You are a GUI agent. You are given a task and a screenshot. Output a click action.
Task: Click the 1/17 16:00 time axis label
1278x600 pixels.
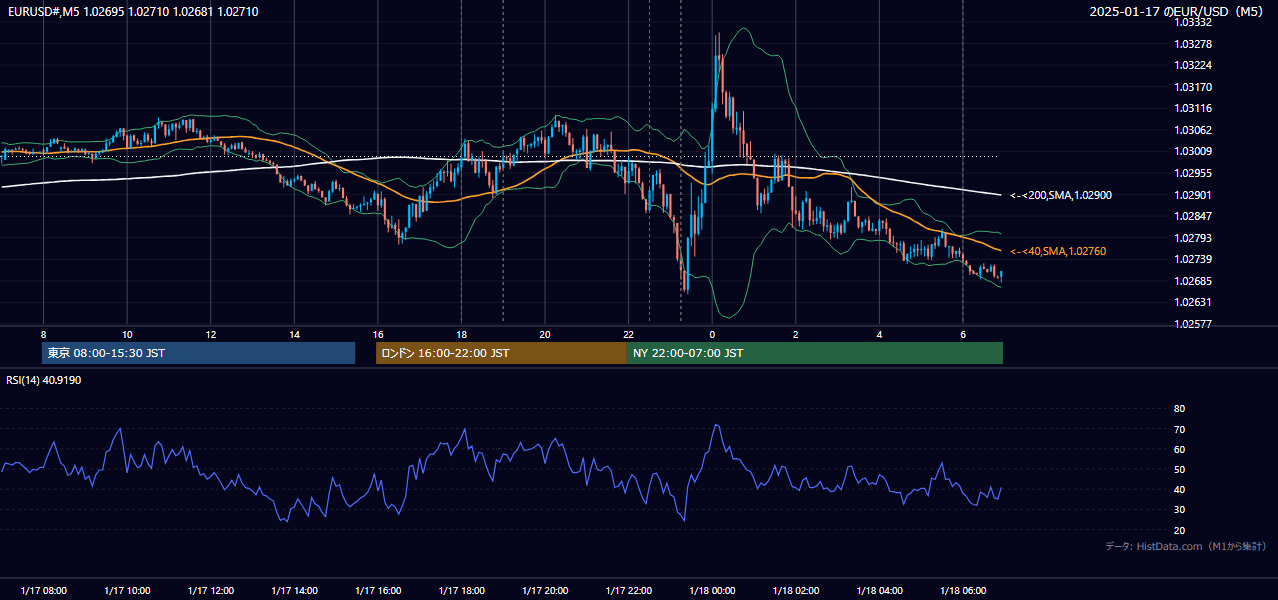[377, 591]
